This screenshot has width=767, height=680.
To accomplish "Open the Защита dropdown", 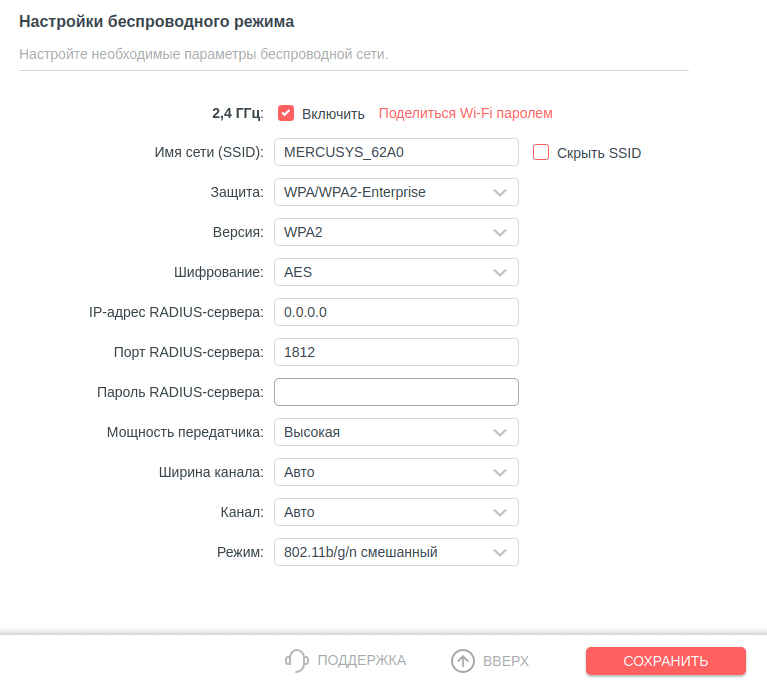I will [x=396, y=192].
